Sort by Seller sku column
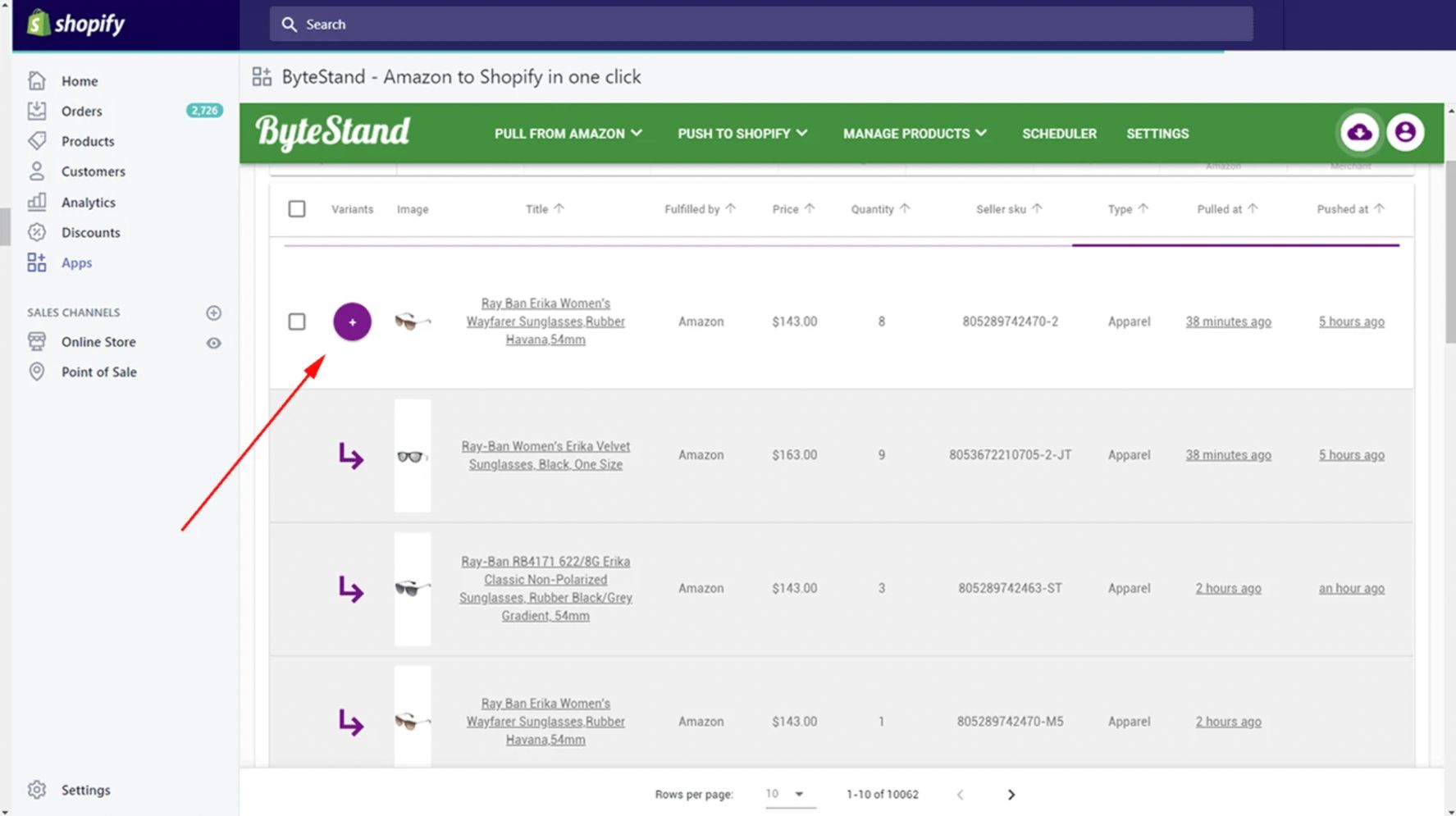Screen dimensions: 1456x816 point(1009,209)
